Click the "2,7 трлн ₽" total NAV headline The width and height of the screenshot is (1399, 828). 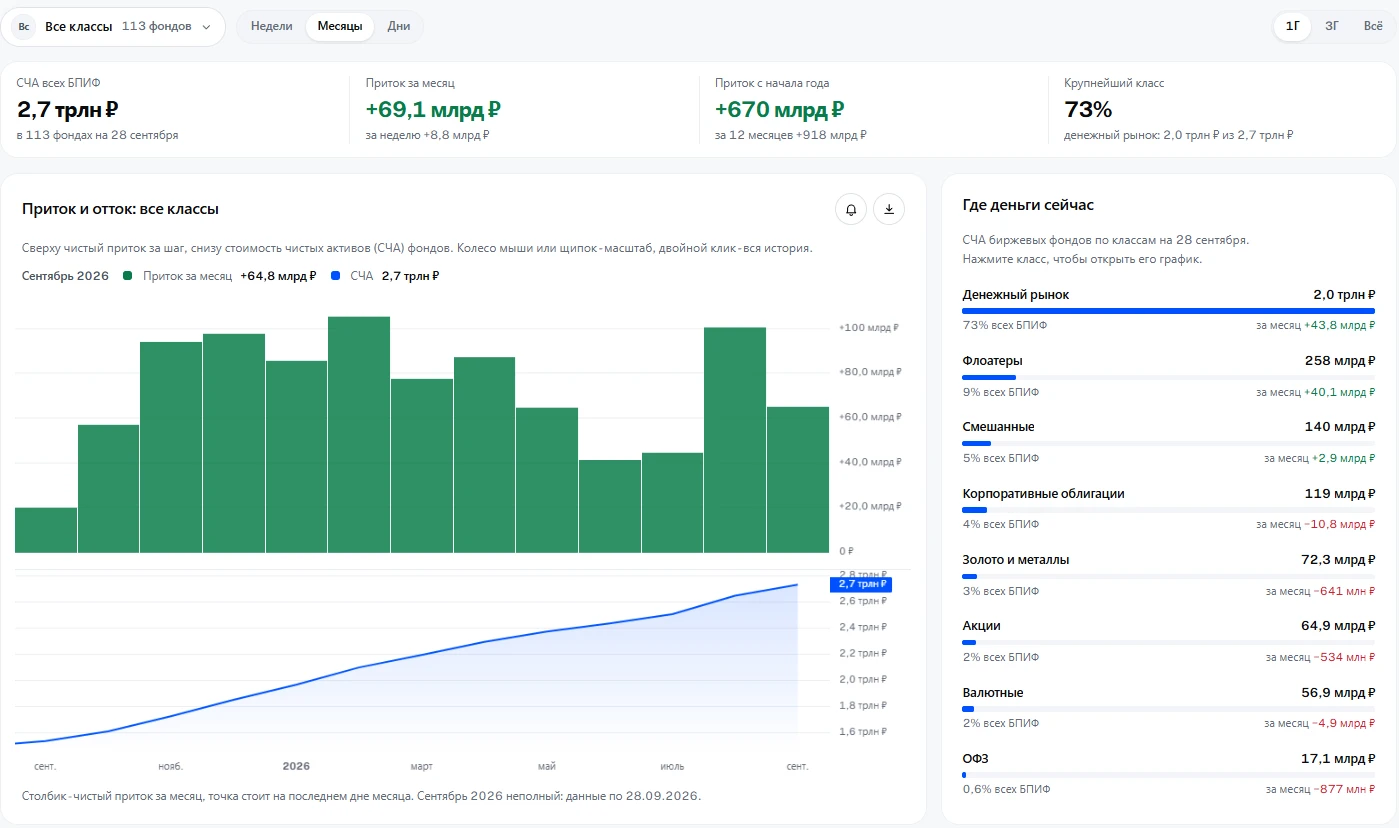(69, 110)
